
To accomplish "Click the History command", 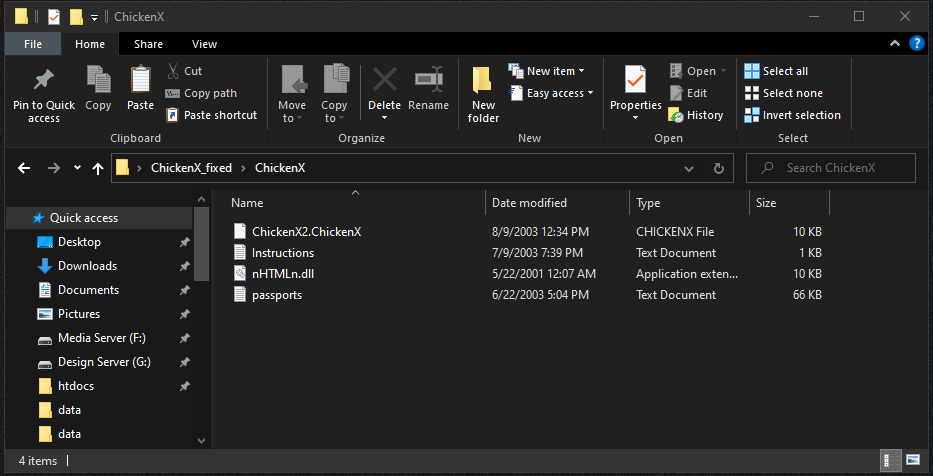I will pyautogui.click(x=696, y=115).
